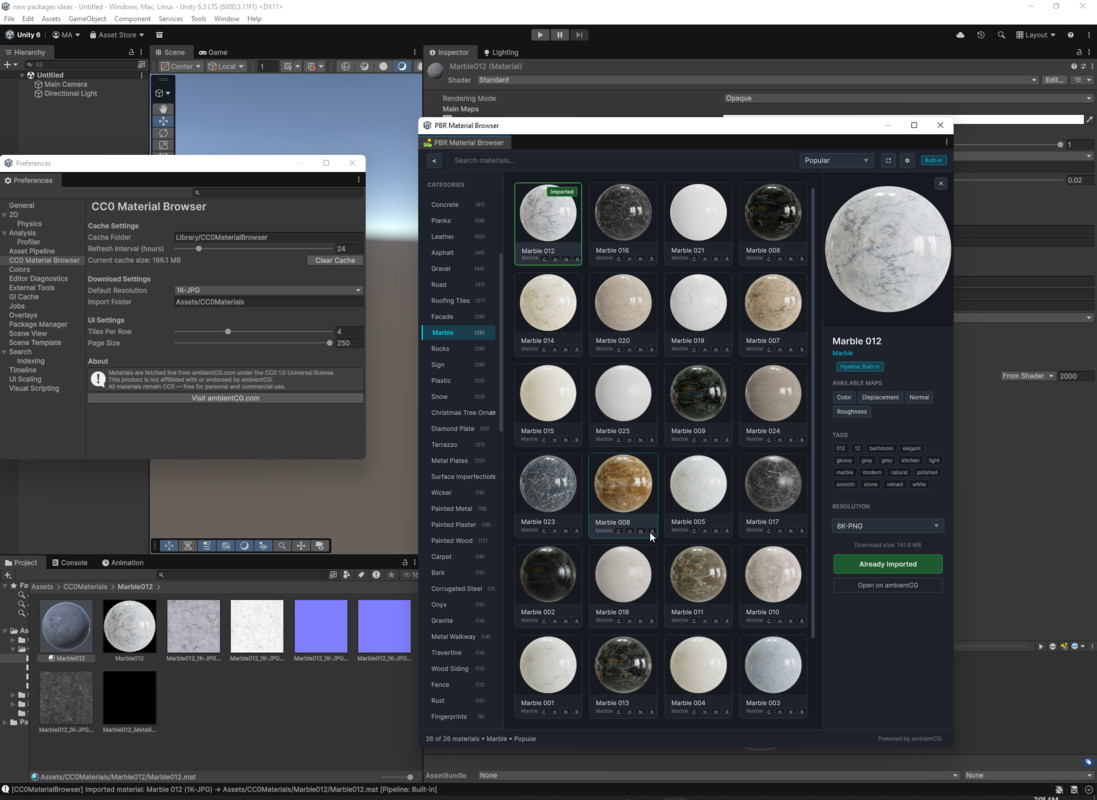Toggle the Displacement map chip

(x=880, y=398)
